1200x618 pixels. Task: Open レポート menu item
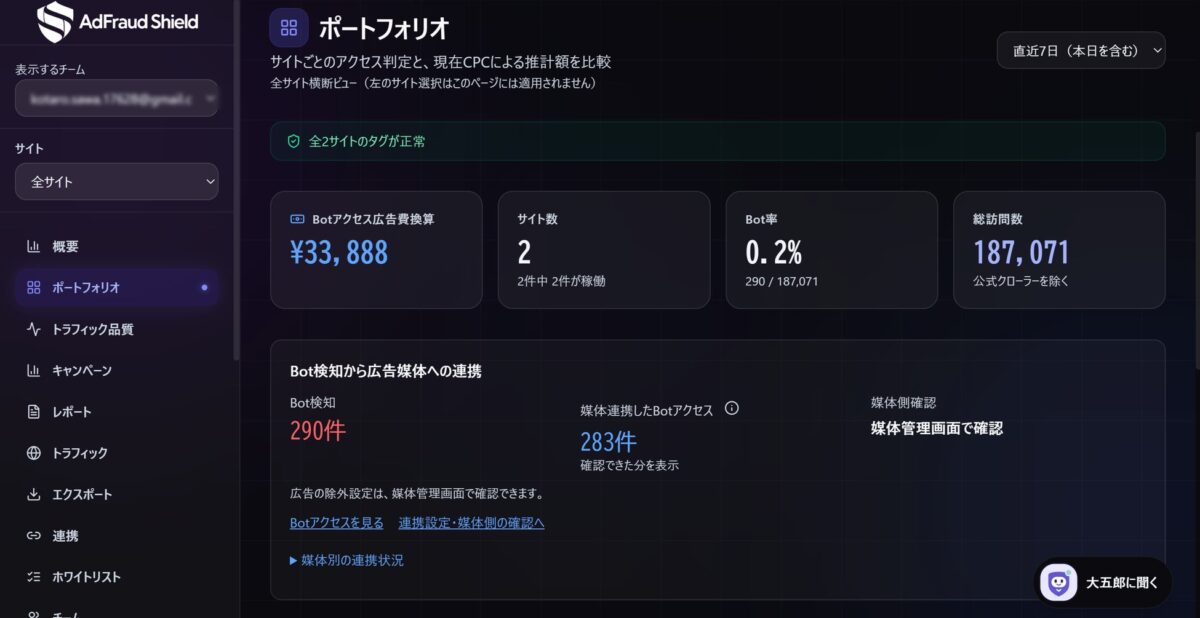tap(117, 412)
